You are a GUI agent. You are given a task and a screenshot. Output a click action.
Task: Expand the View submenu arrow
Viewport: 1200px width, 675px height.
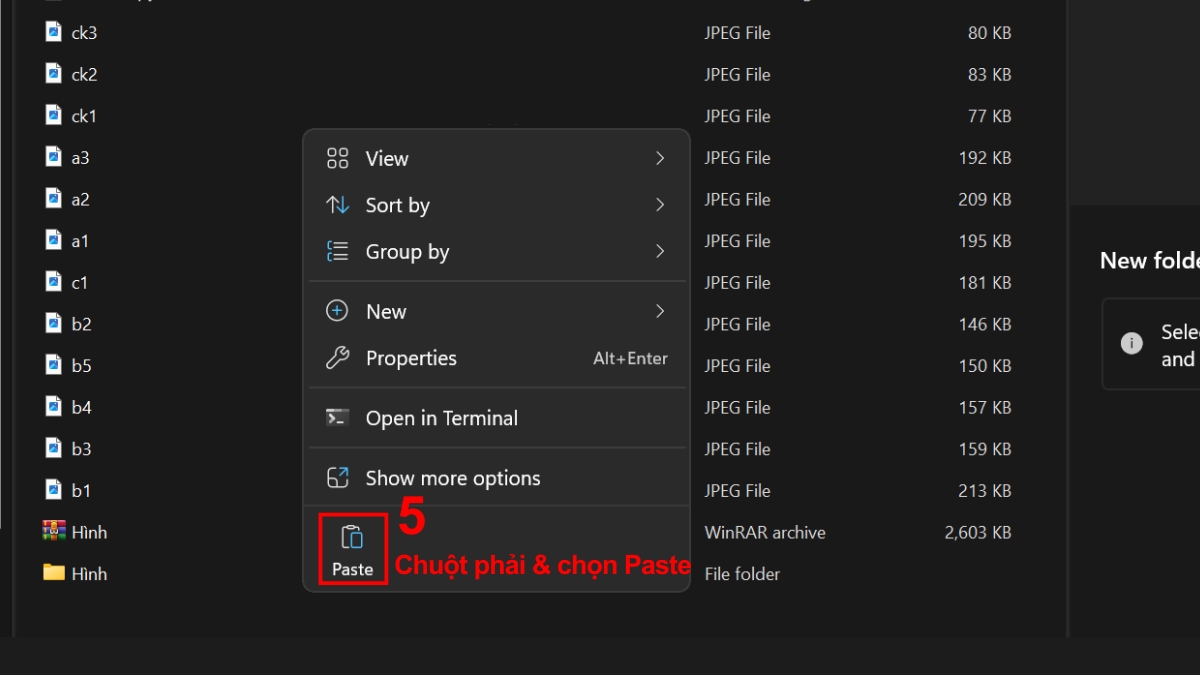click(x=660, y=159)
